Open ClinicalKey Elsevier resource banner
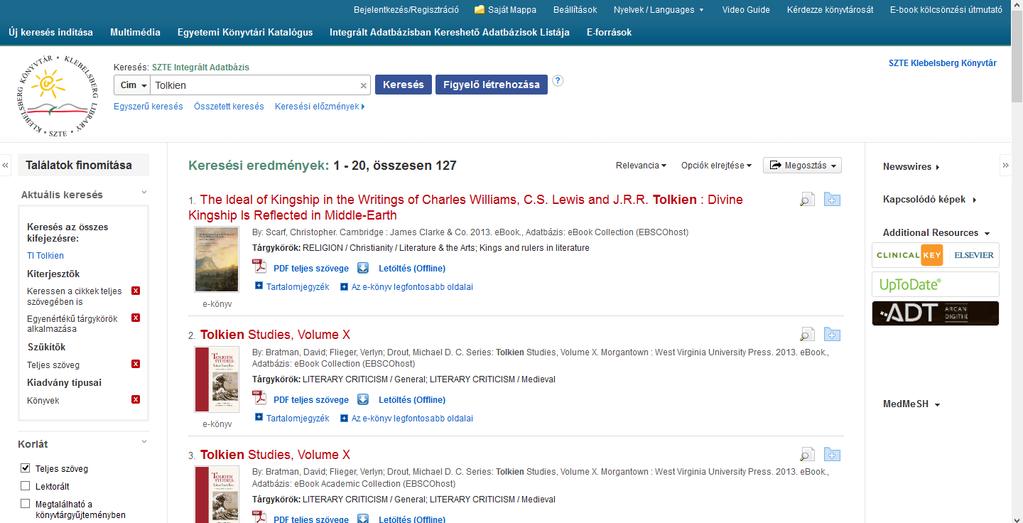Screen dimensions: 1023x523 point(936,255)
